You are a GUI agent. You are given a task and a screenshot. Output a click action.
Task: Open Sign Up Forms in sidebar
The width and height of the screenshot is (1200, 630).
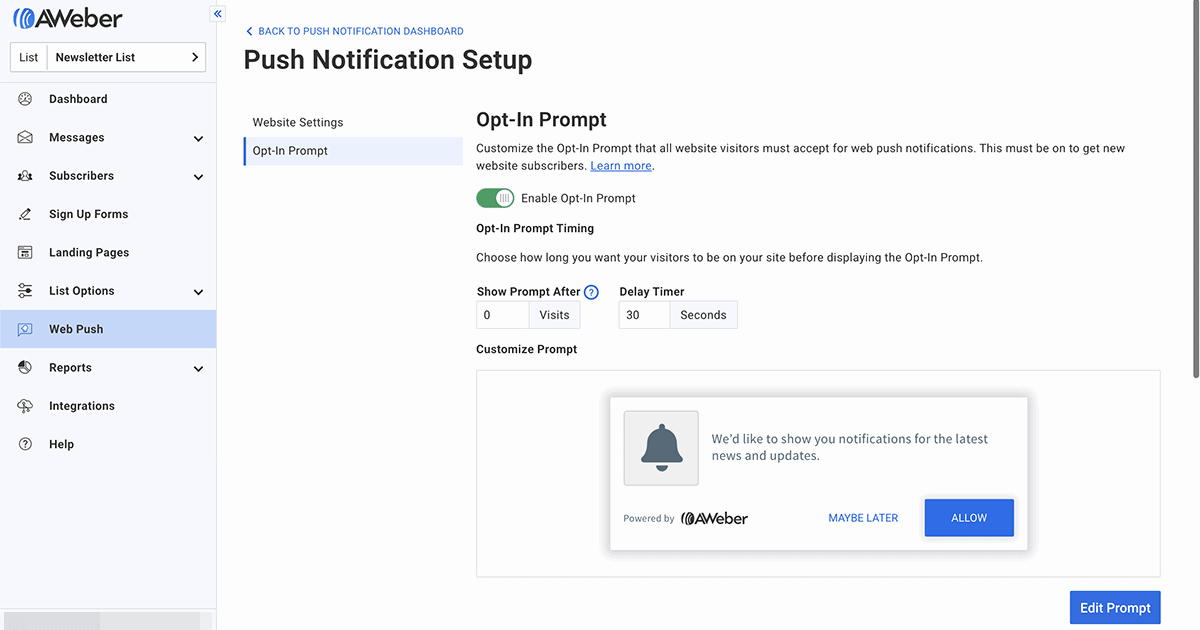coord(108,214)
